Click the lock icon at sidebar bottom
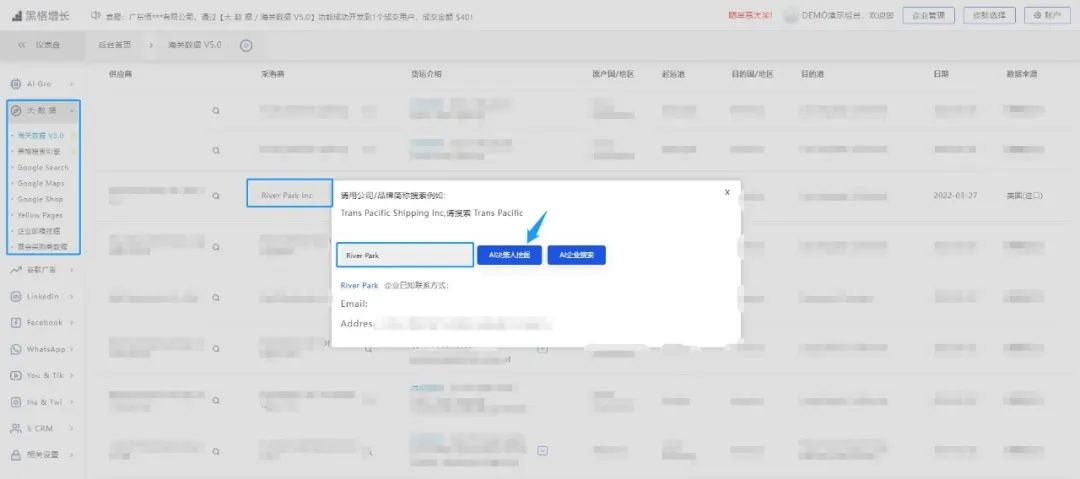Screen dimensions: 1080x479 coord(16,454)
